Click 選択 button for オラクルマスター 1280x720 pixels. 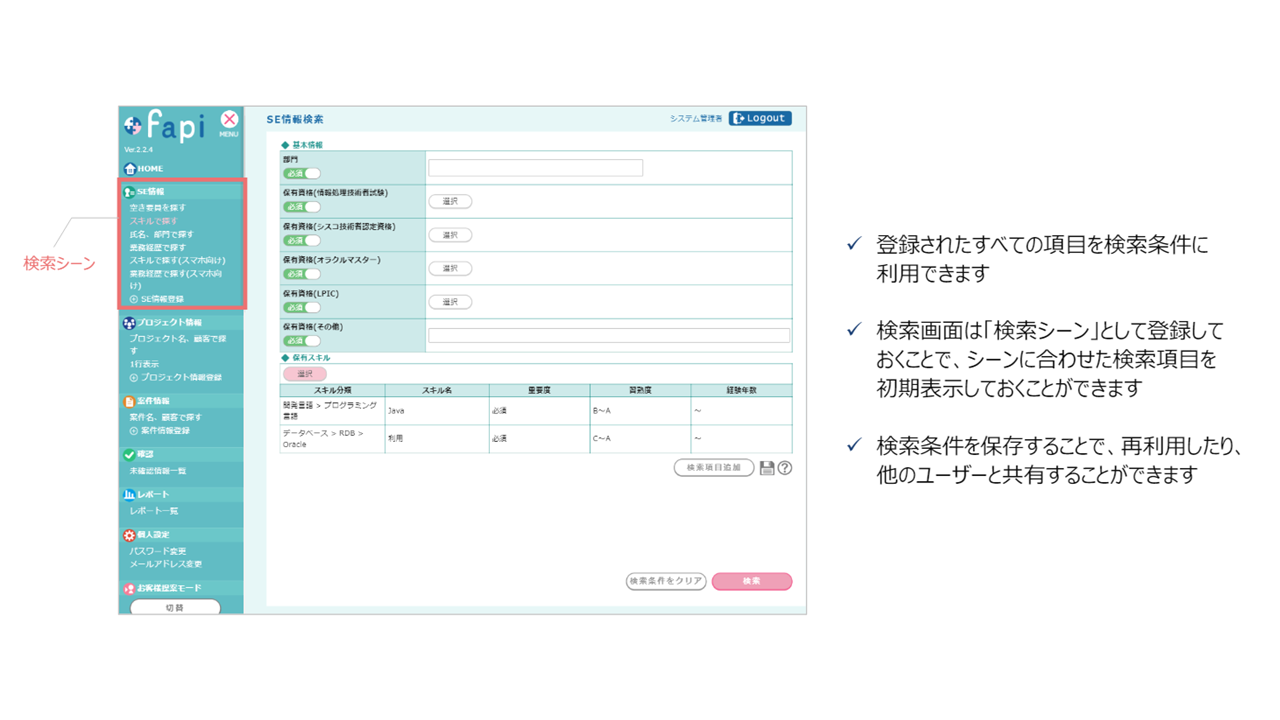pos(450,269)
